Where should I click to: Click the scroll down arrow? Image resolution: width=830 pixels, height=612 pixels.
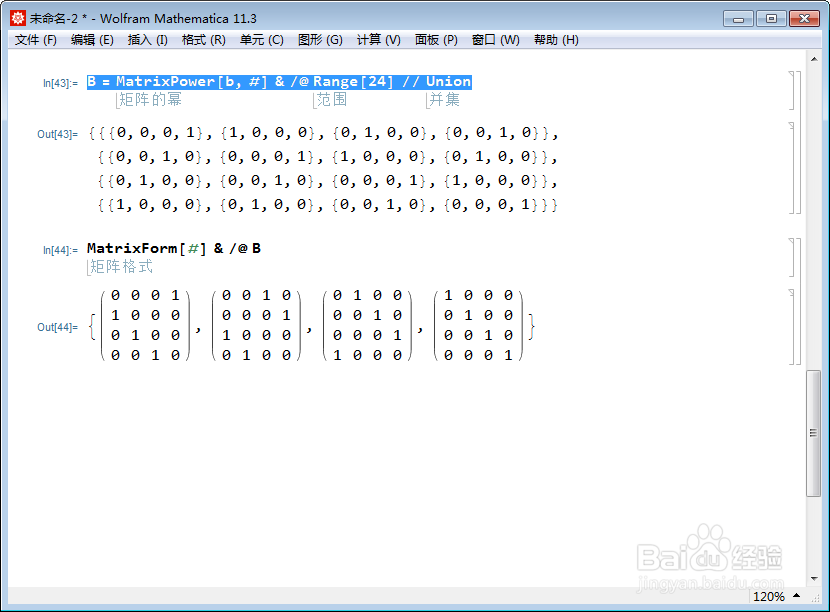coord(814,579)
